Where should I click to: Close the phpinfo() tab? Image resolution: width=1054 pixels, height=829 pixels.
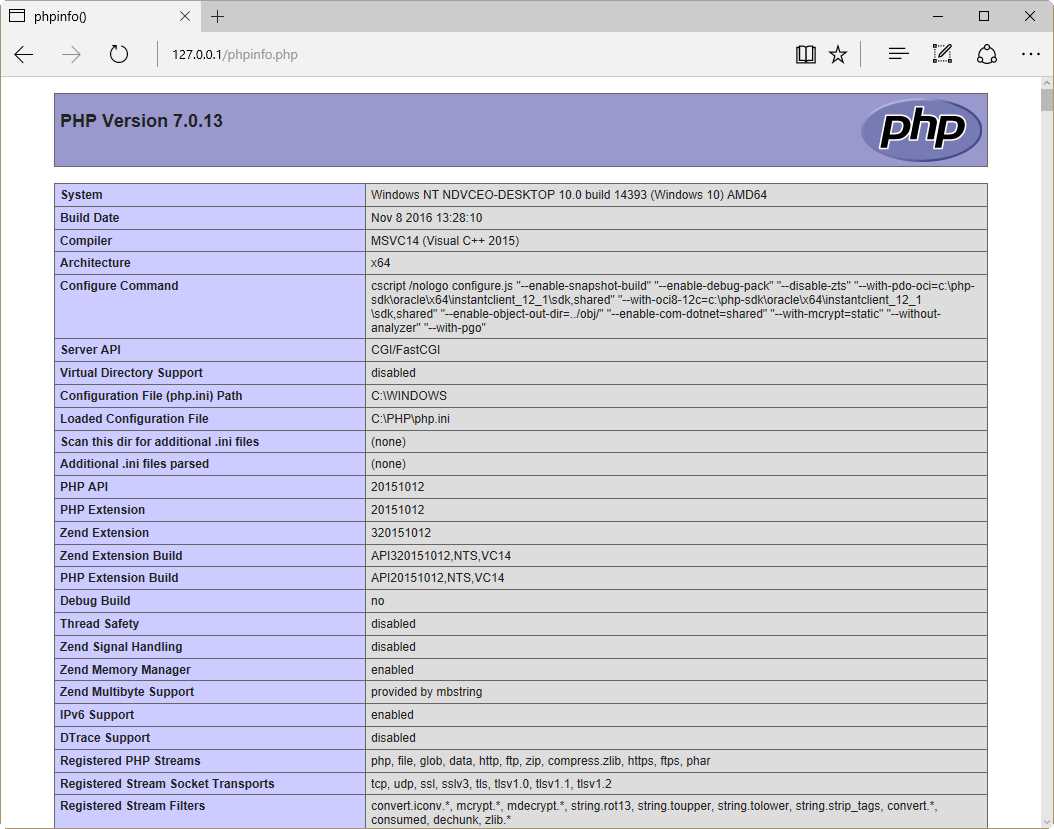pos(182,16)
